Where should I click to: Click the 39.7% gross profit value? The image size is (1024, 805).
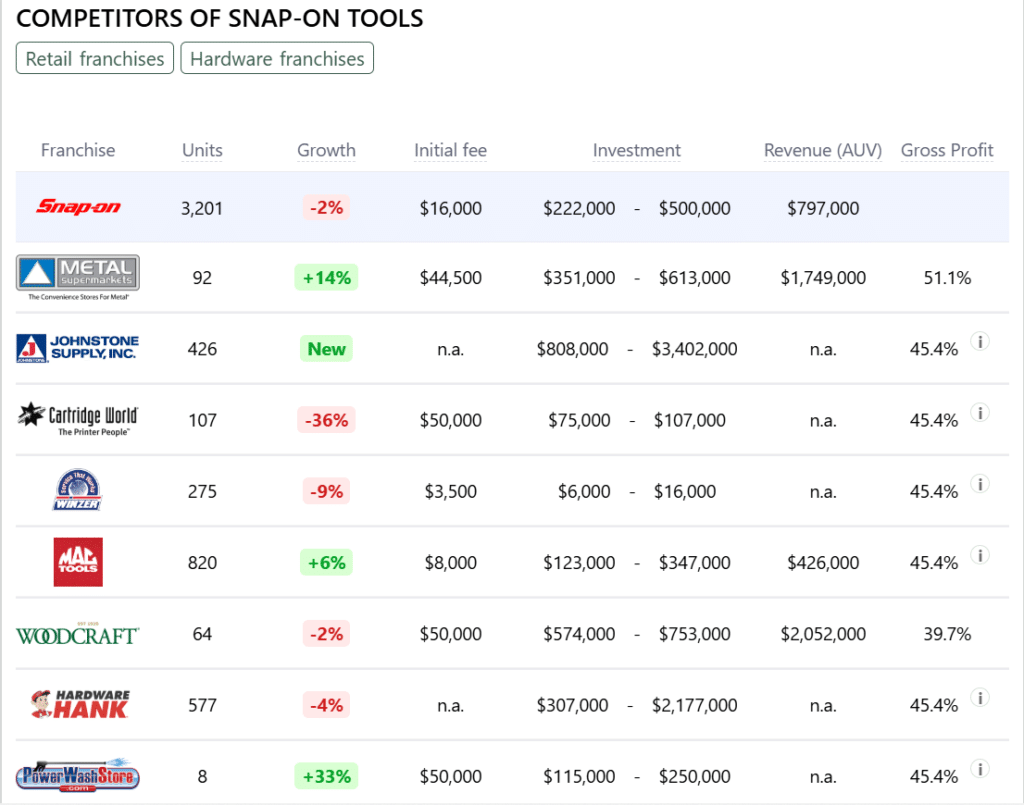(x=947, y=633)
